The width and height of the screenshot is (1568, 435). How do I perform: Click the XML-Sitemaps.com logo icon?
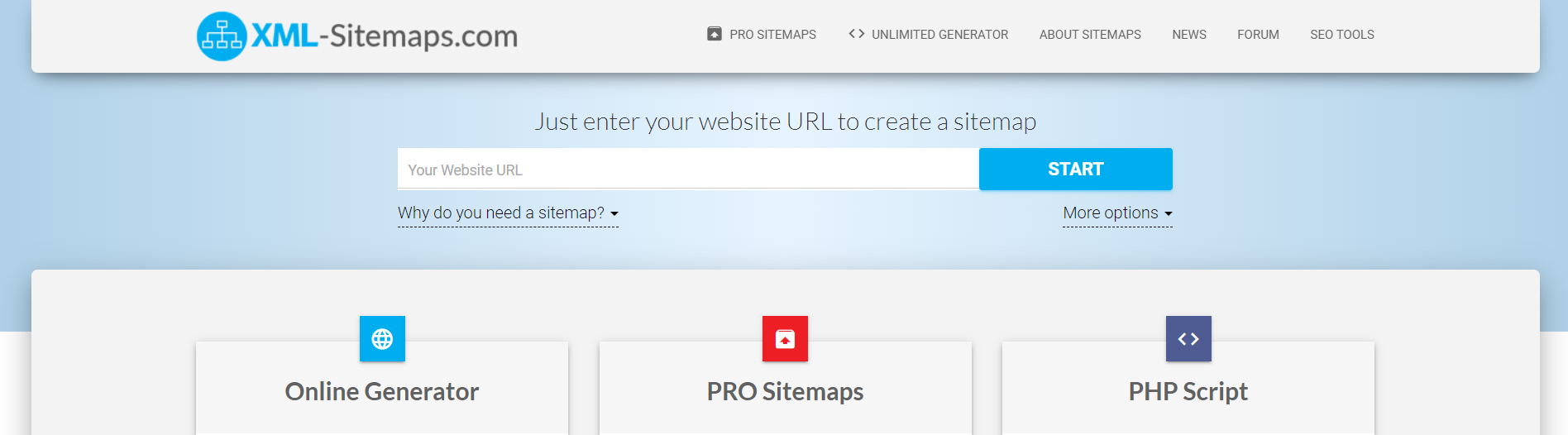[222, 36]
